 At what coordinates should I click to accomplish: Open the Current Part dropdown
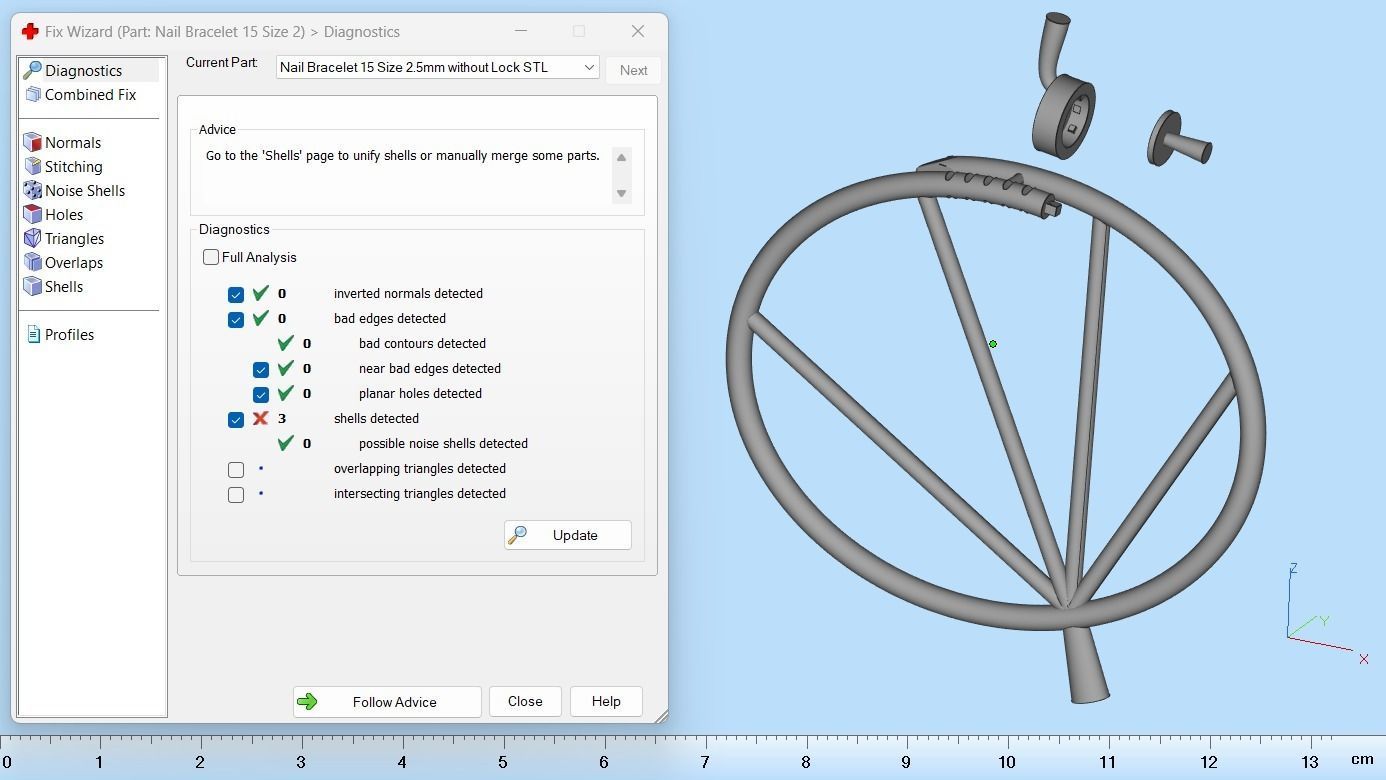tap(438, 67)
